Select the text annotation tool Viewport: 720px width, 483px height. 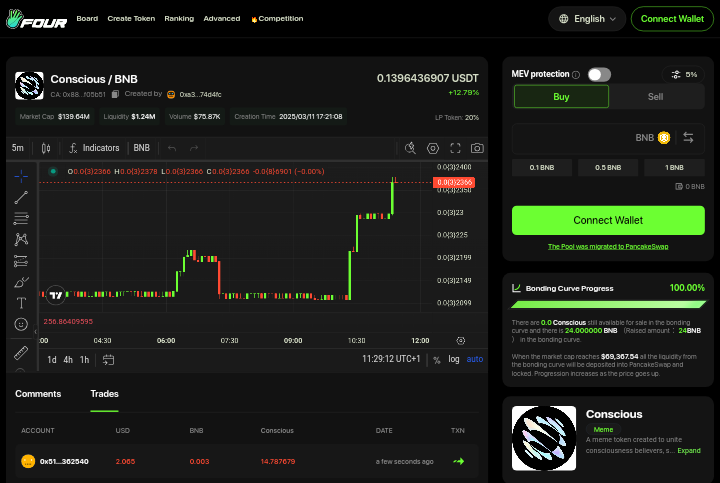pyautogui.click(x=21, y=303)
